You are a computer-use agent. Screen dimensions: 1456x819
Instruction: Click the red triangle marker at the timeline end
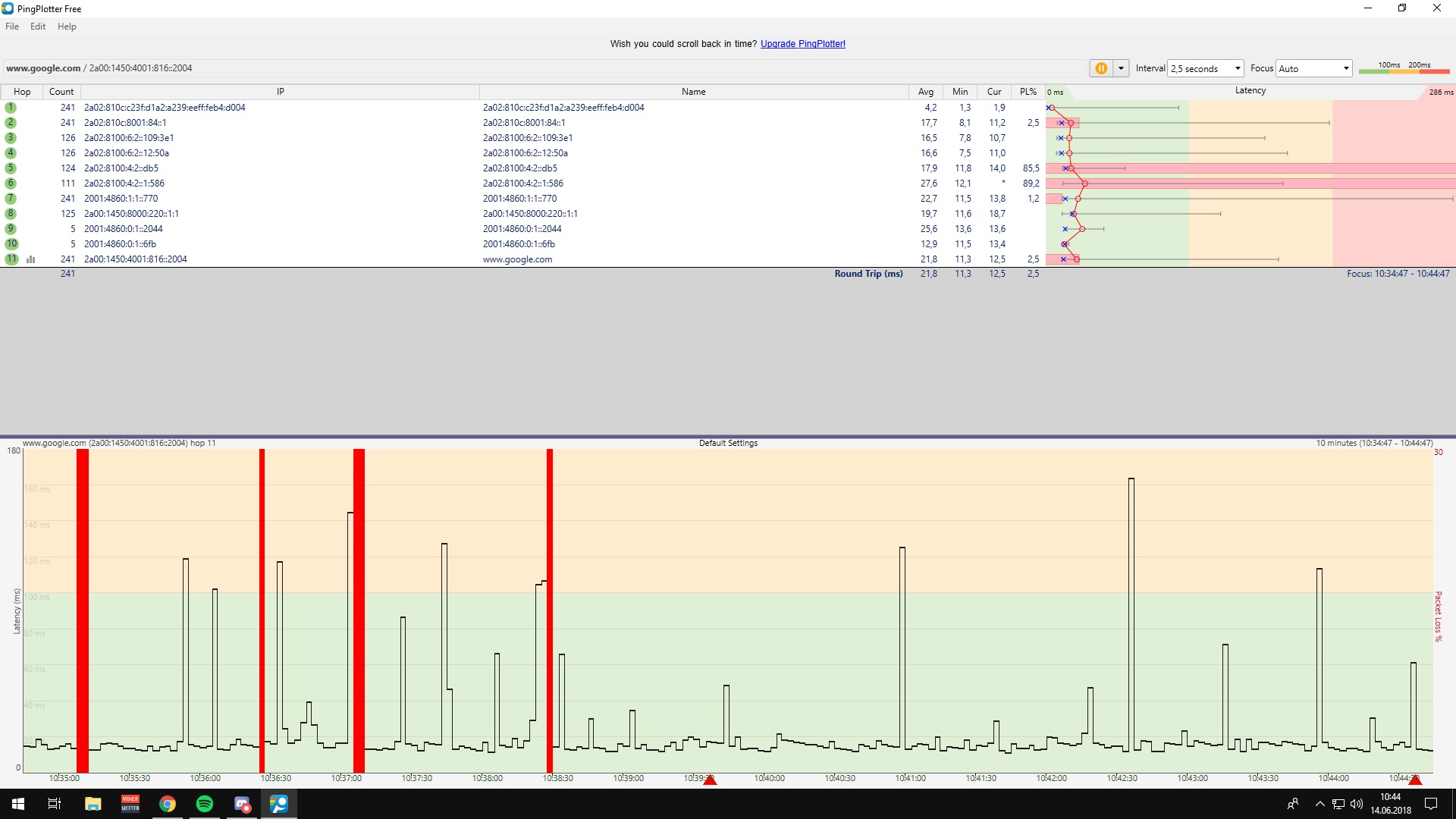[1415, 780]
